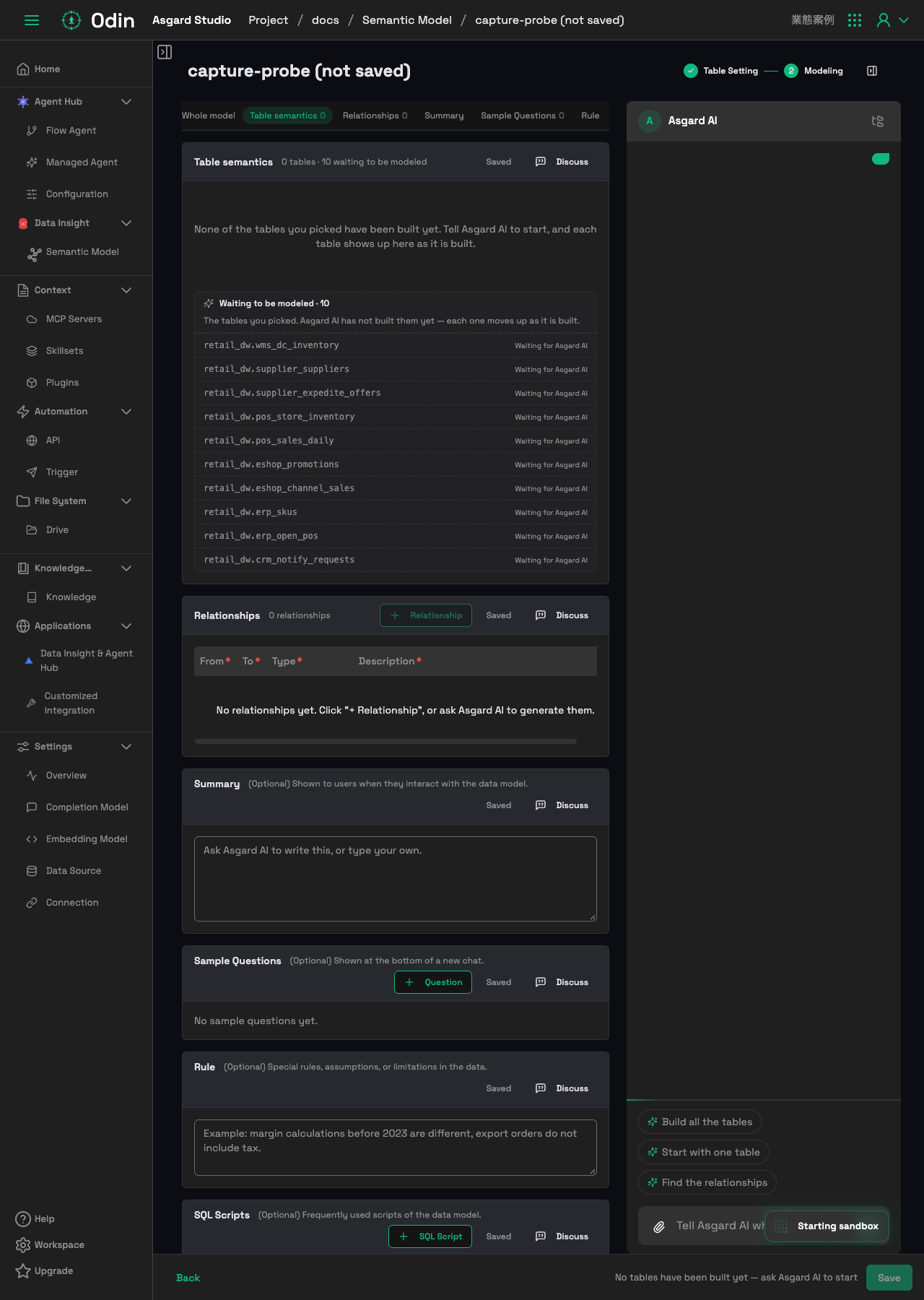The image size is (924, 1300).
Task: Go to completed Table Setting step
Action: coord(720,71)
